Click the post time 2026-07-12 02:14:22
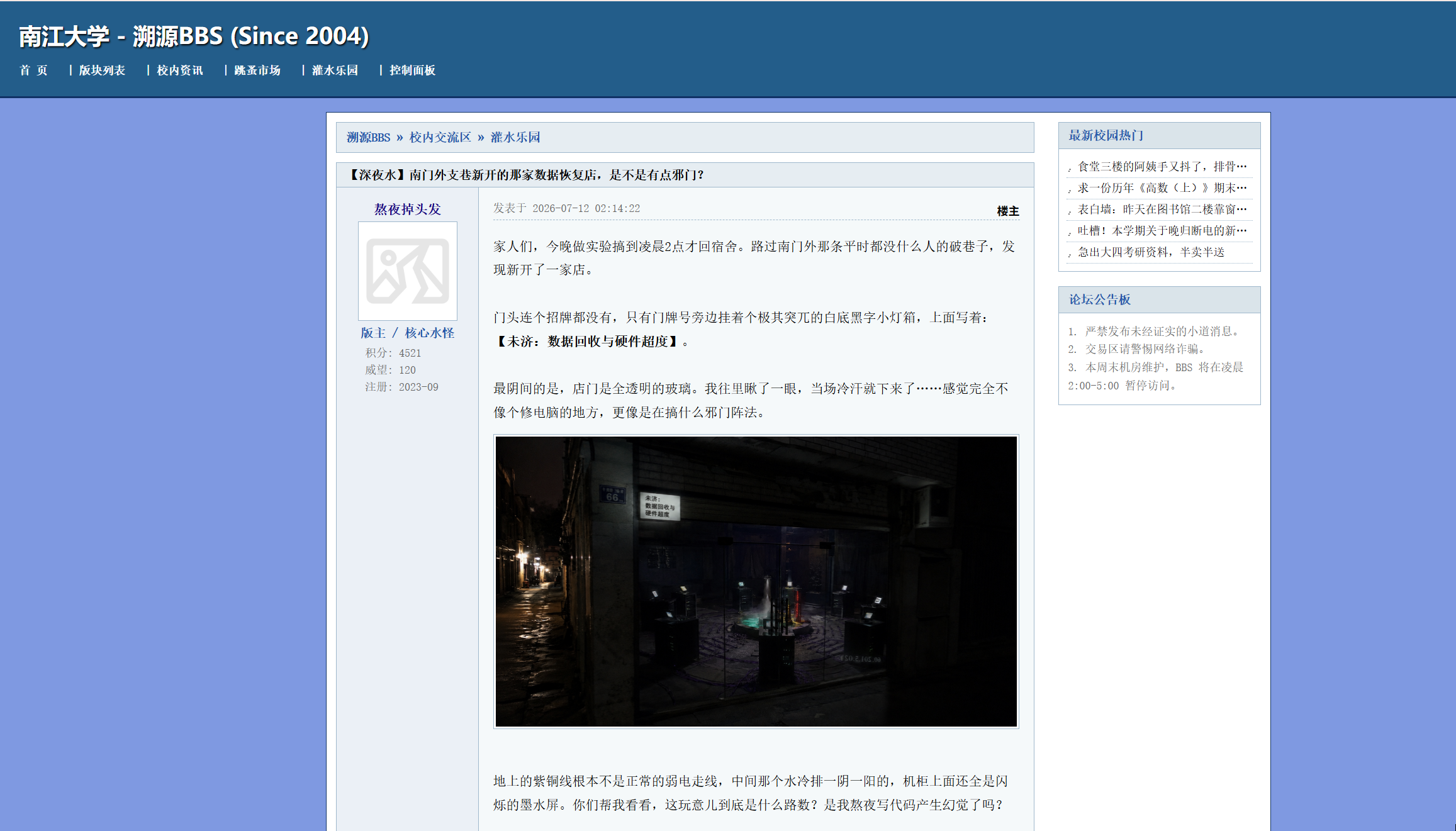Image resolution: width=1456 pixels, height=831 pixels. (586, 208)
